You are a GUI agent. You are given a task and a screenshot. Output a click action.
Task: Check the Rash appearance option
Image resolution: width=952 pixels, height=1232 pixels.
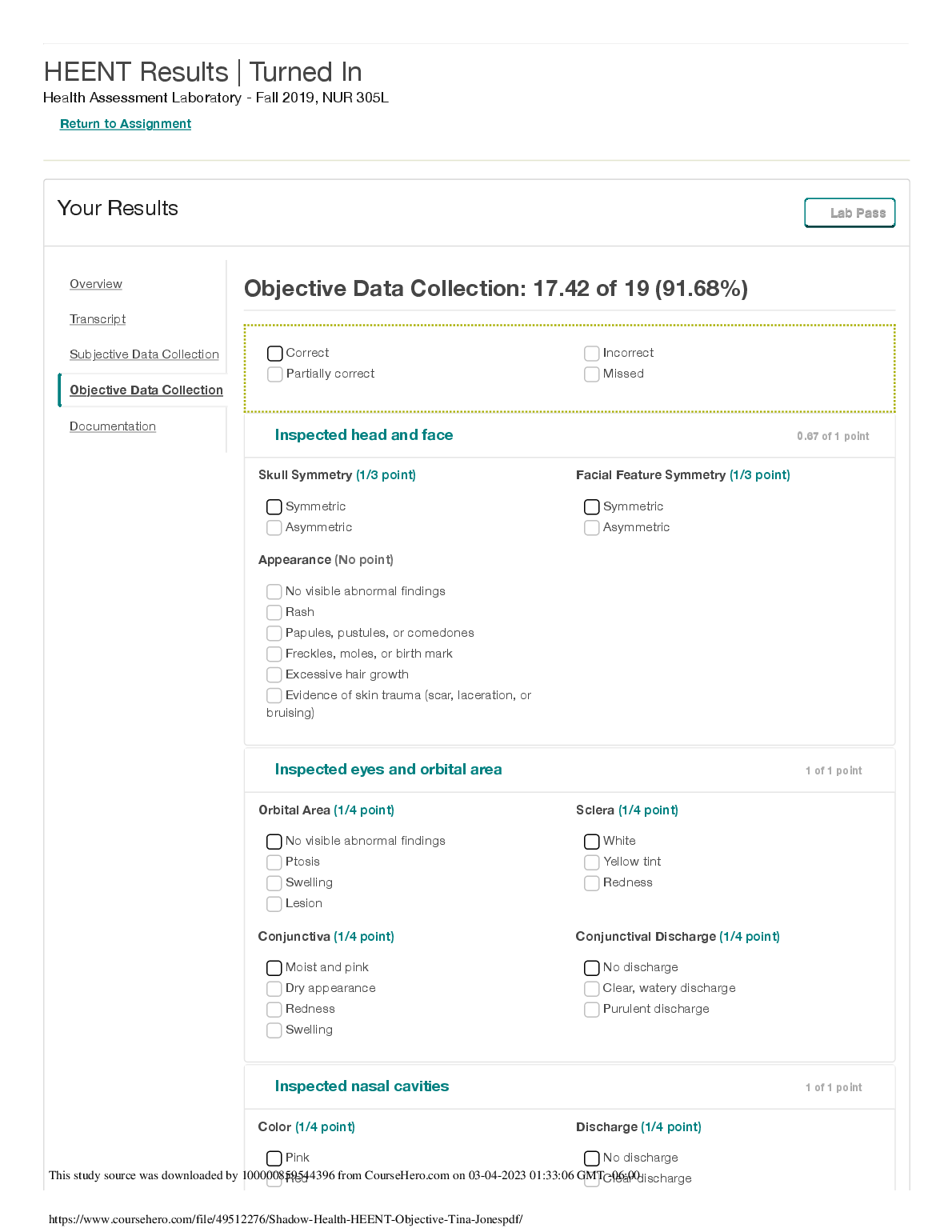[274, 613]
